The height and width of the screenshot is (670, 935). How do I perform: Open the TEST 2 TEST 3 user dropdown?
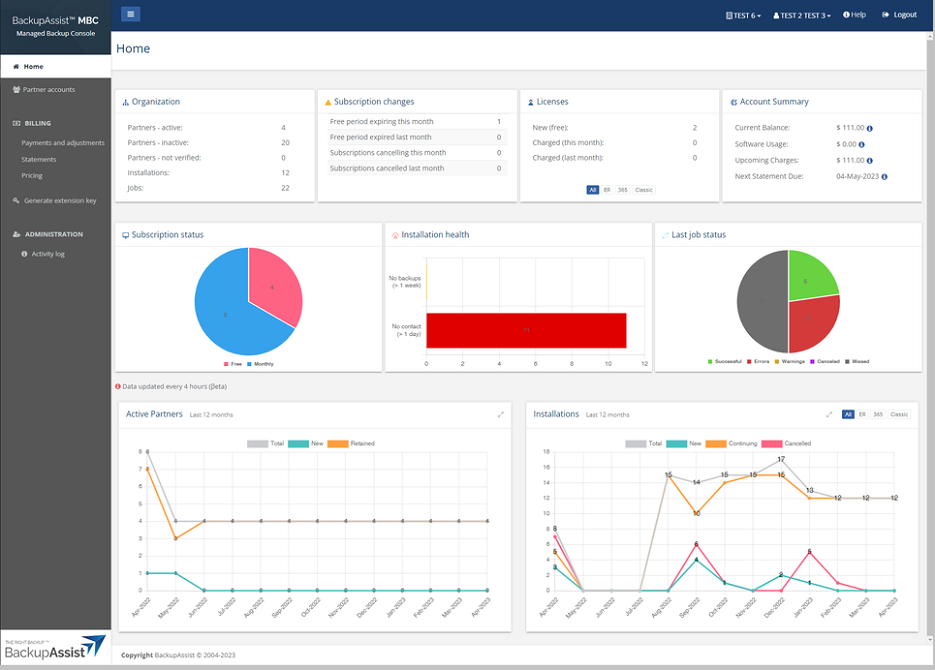pyautogui.click(x=802, y=15)
